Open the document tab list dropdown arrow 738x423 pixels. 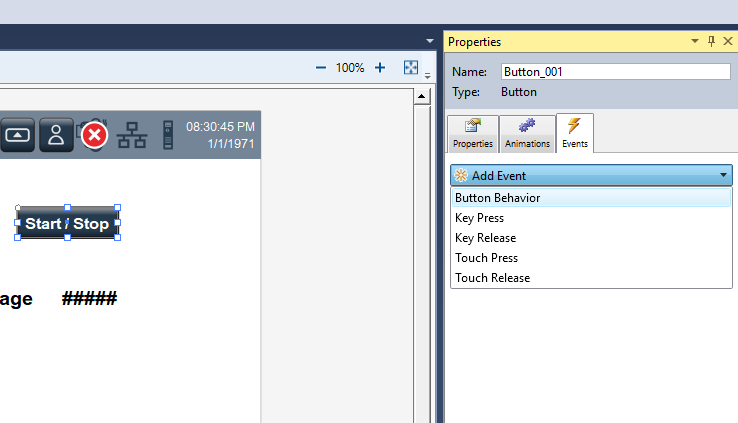click(429, 41)
